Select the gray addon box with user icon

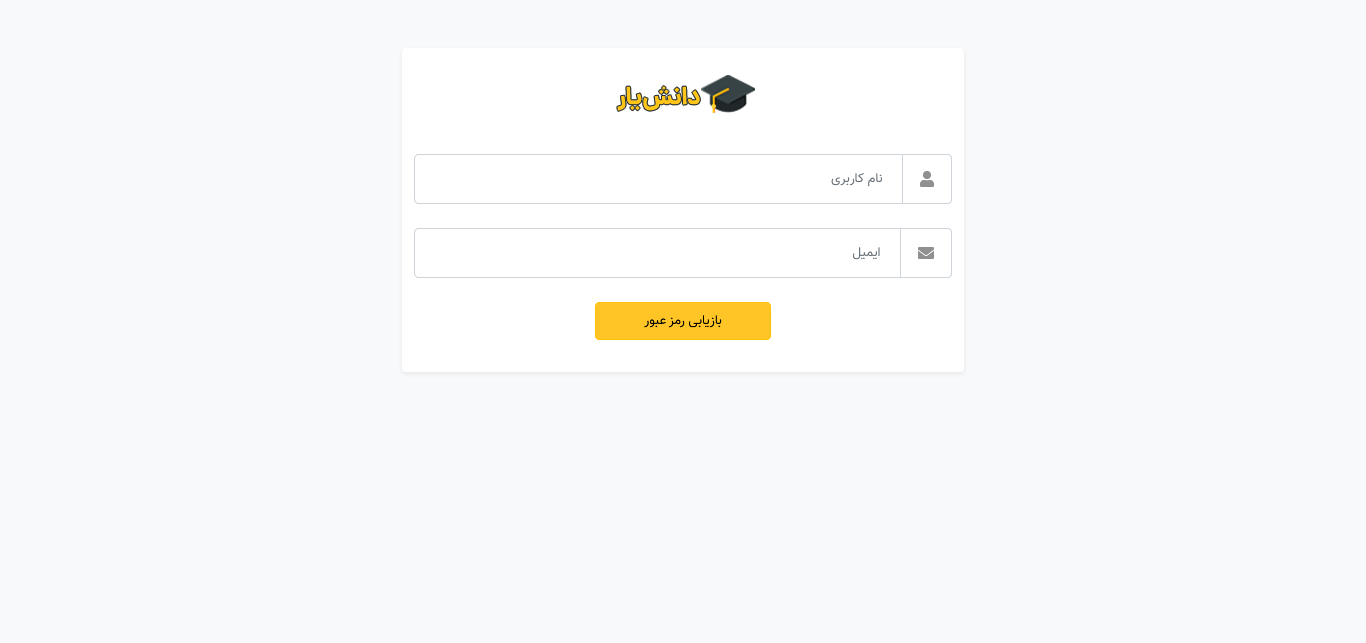point(927,179)
